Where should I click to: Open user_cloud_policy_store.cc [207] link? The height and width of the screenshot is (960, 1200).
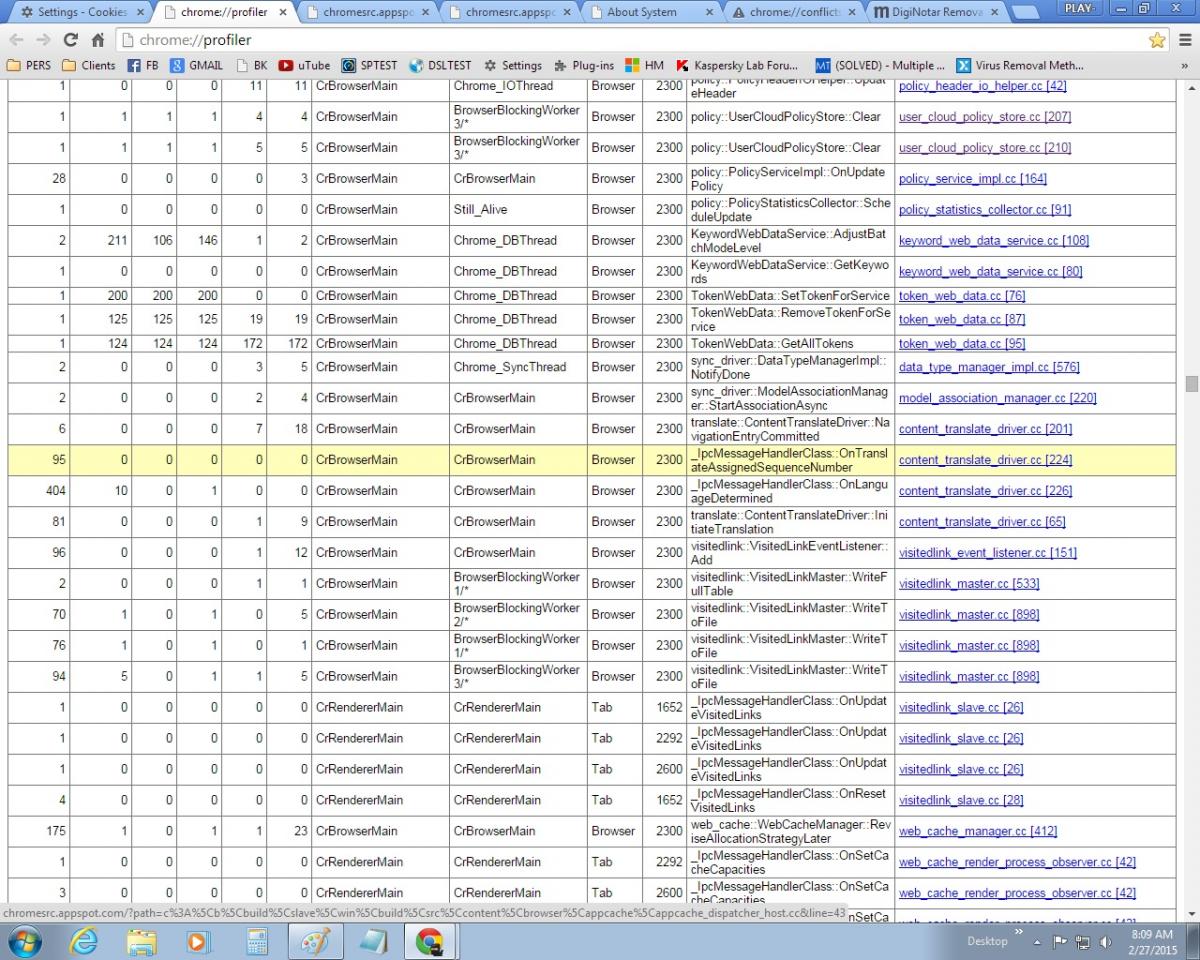tap(985, 117)
